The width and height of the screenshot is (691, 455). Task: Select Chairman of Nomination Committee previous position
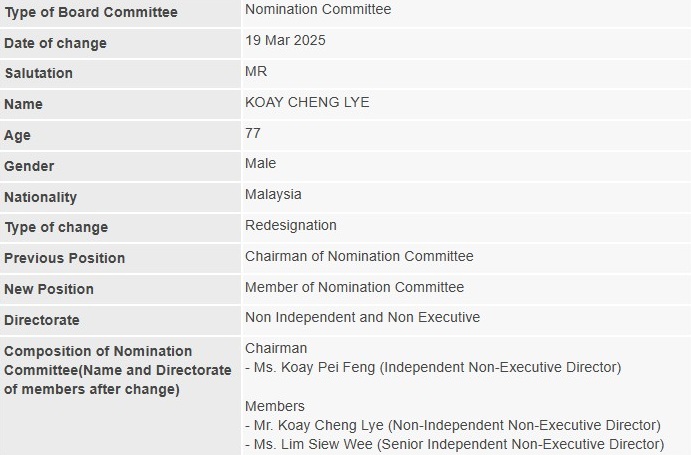point(359,256)
